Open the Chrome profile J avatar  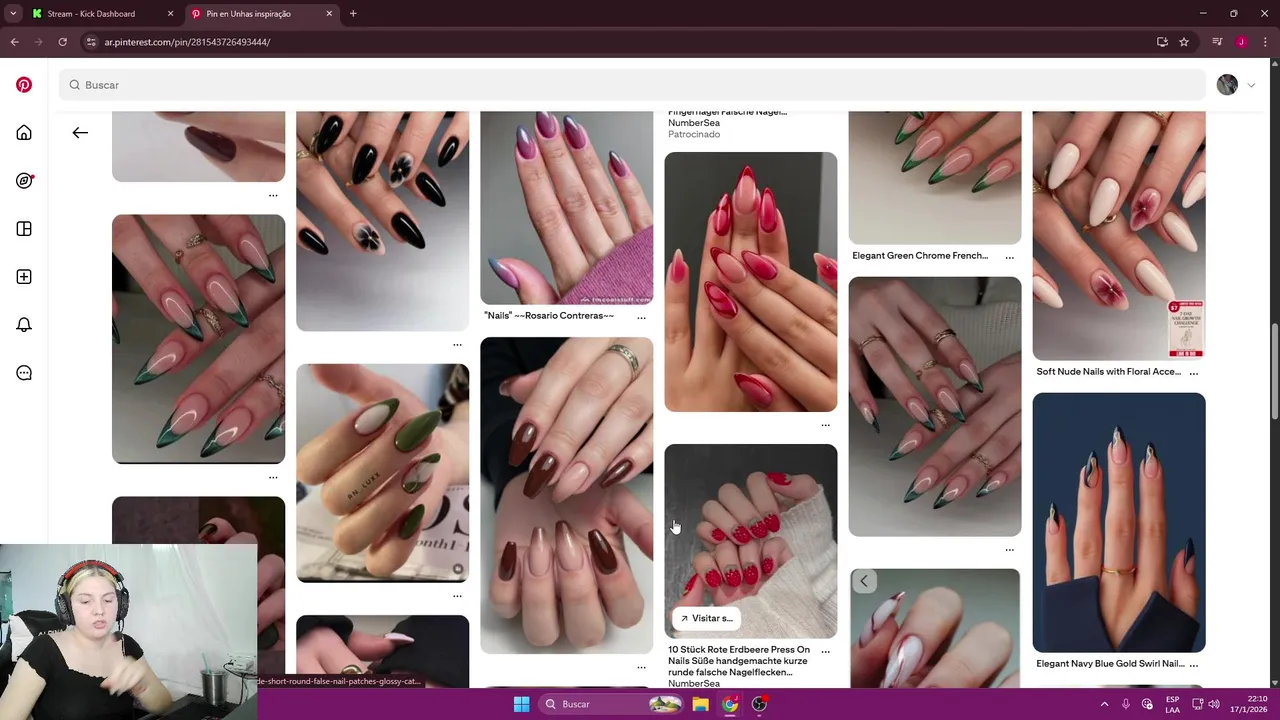pyautogui.click(x=1241, y=42)
